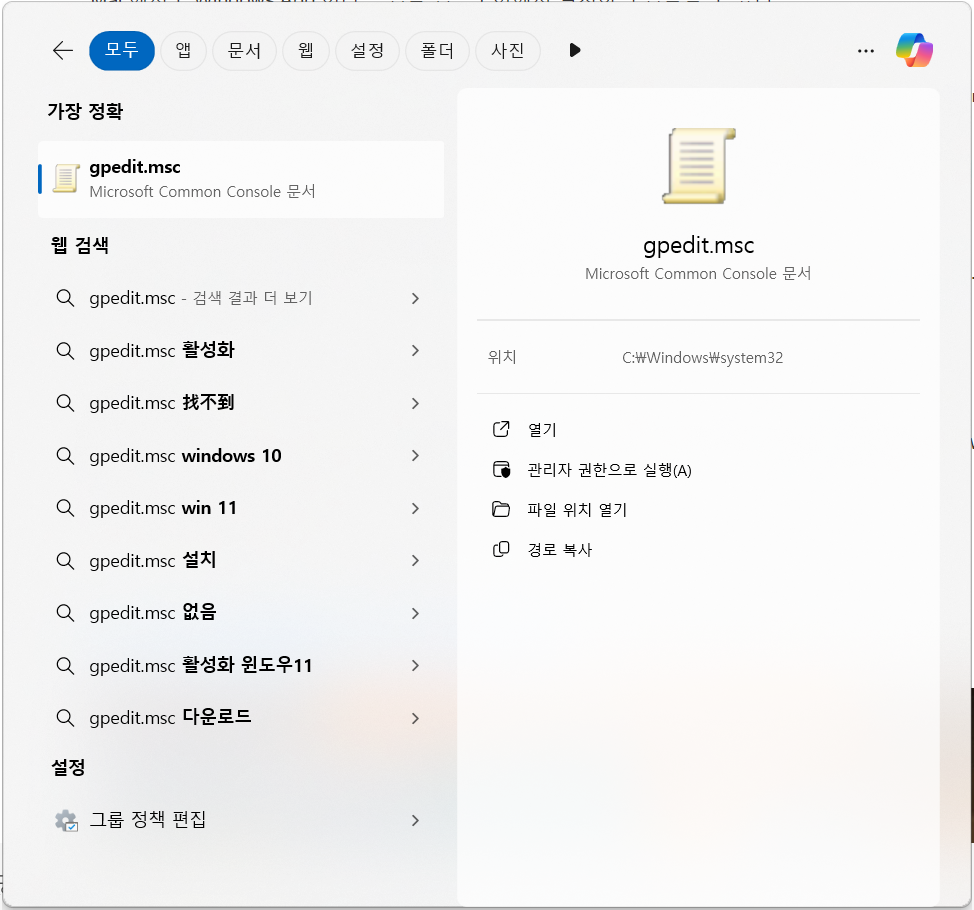Open the Copilot icon
974x910 pixels.
click(914, 50)
